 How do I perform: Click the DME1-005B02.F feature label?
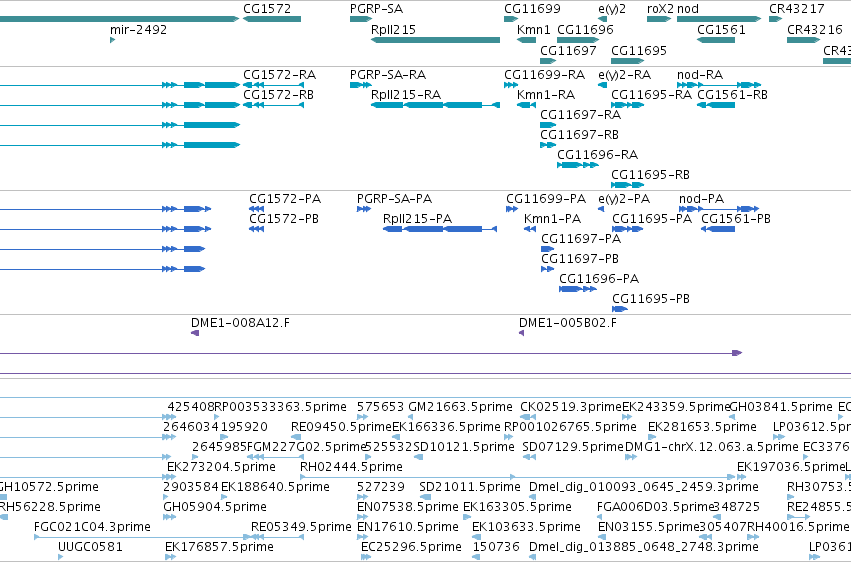pyautogui.click(x=568, y=323)
